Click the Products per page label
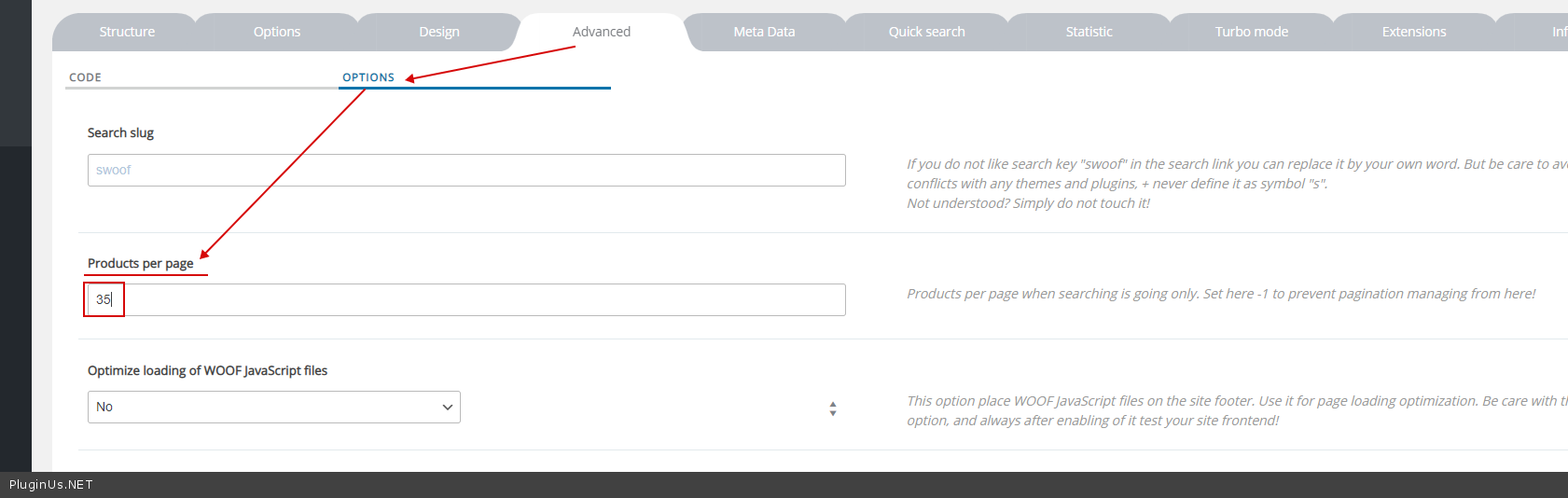Viewport: 1568px width, 498px height. [x=141, y=264]
